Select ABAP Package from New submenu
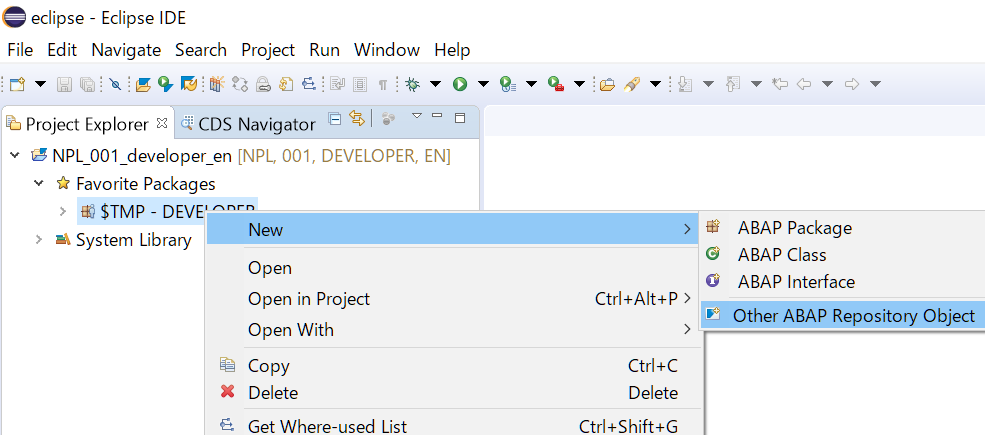Viewport: 985px width, 435px height. tap(842, 228)
